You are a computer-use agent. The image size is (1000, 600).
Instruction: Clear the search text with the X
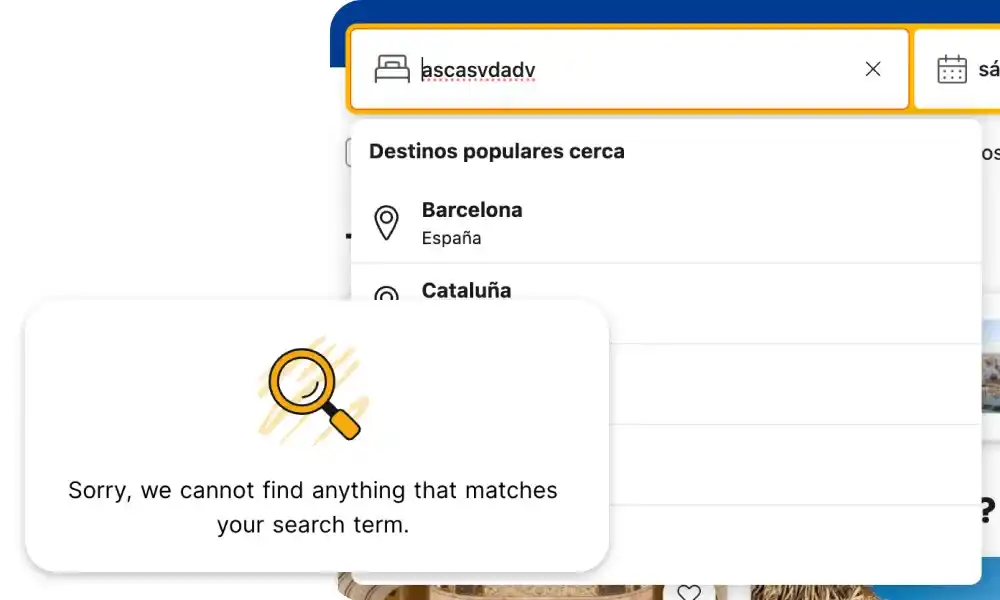pyautogui.click(x=873, y=69)
